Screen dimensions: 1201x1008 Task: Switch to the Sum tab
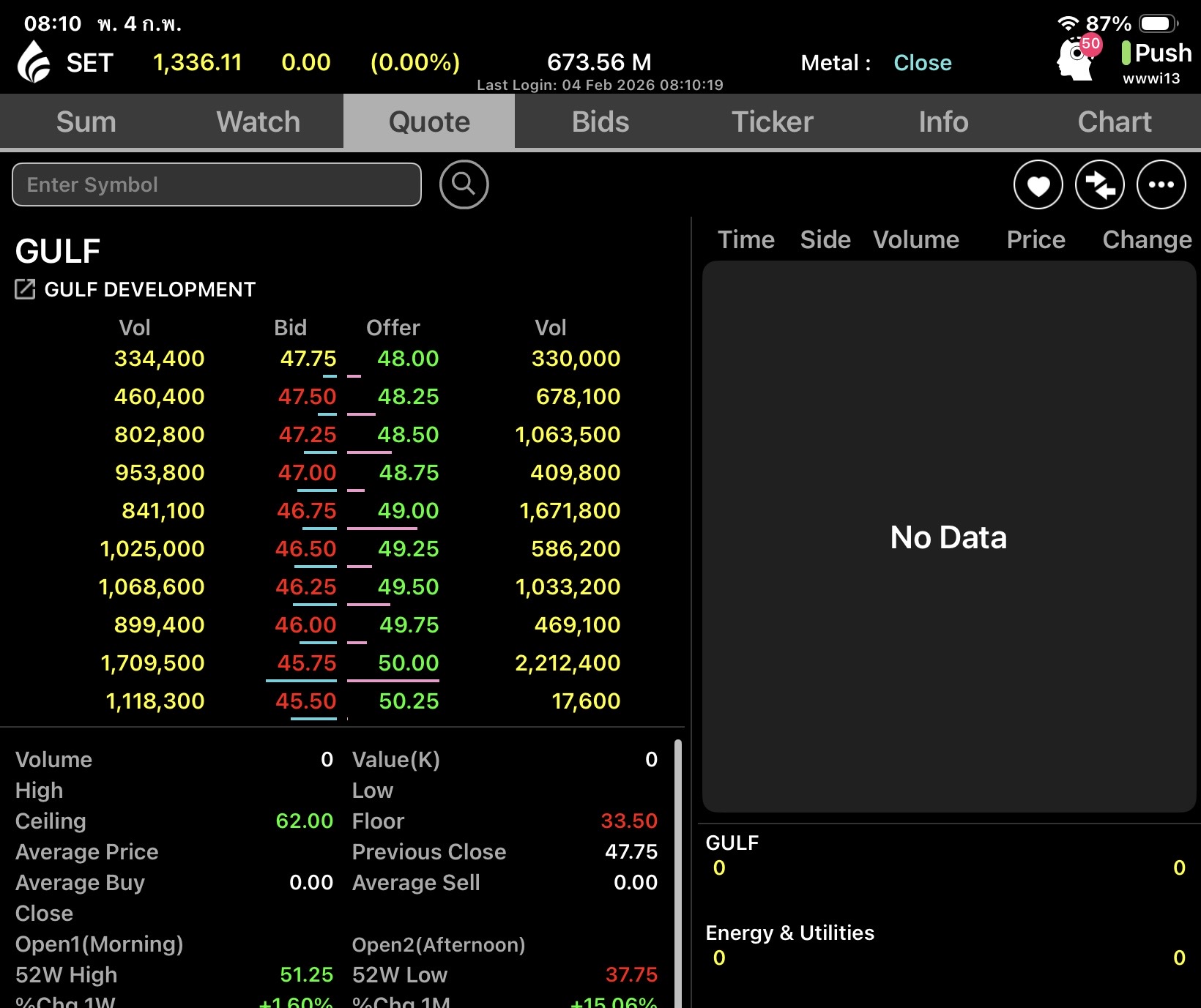tap(86, 122)
